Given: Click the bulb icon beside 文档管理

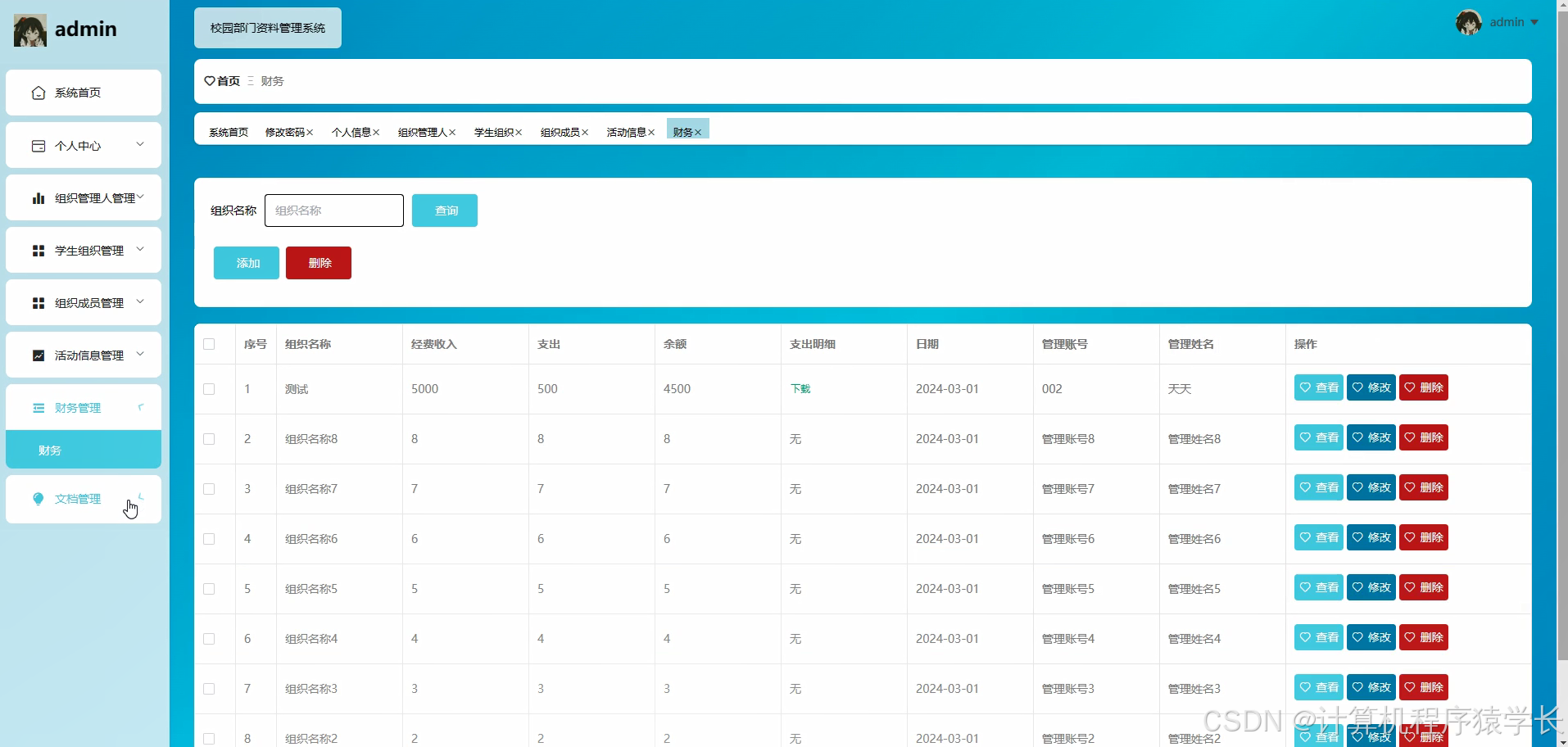Looking at the screenshot, I should (x=39, y=499).
